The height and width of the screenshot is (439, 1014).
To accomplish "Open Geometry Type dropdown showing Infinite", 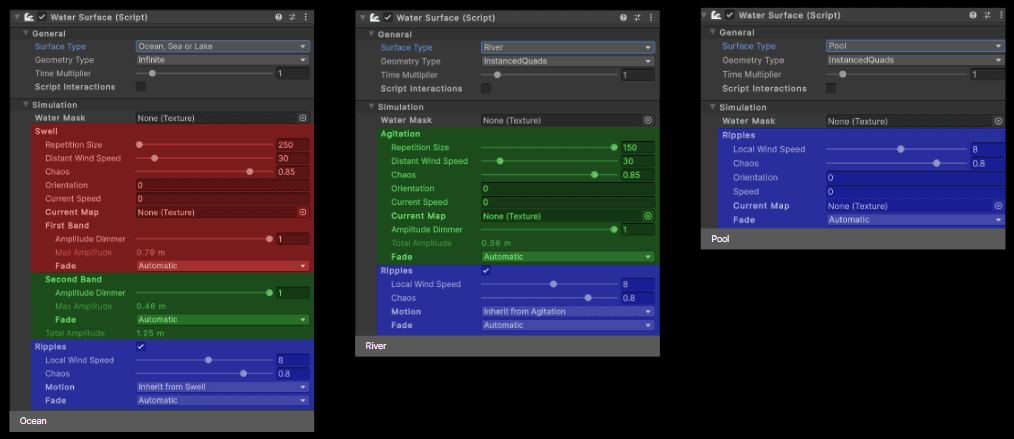I will click(223, 60).
